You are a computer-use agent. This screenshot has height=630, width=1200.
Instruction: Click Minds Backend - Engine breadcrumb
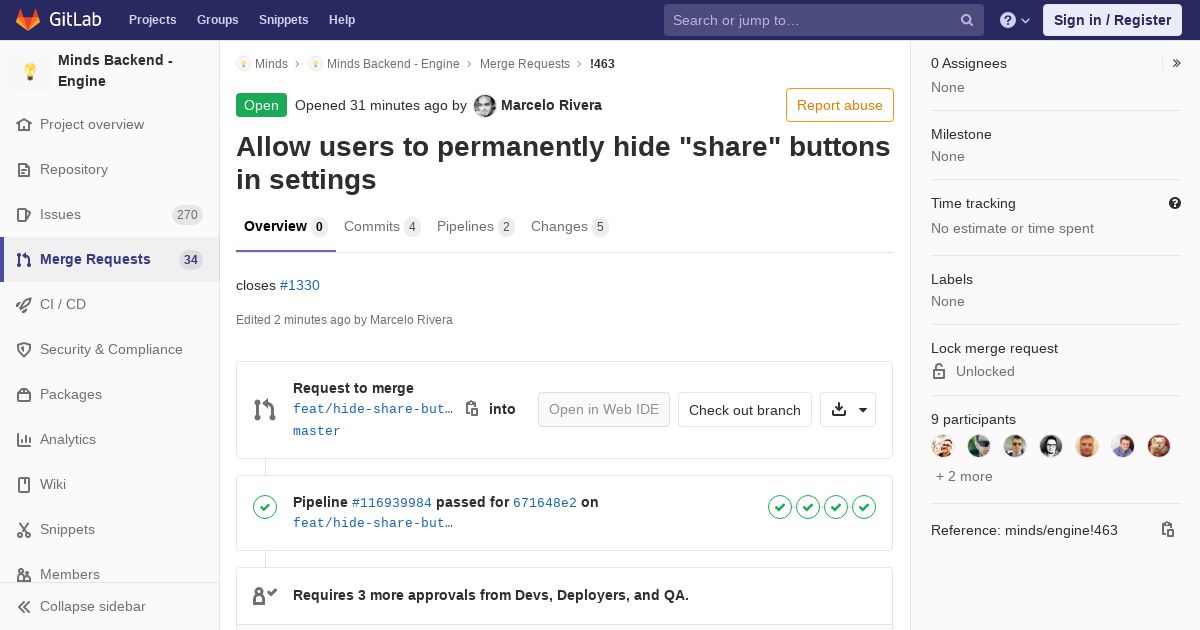click(x=393, y=64)
